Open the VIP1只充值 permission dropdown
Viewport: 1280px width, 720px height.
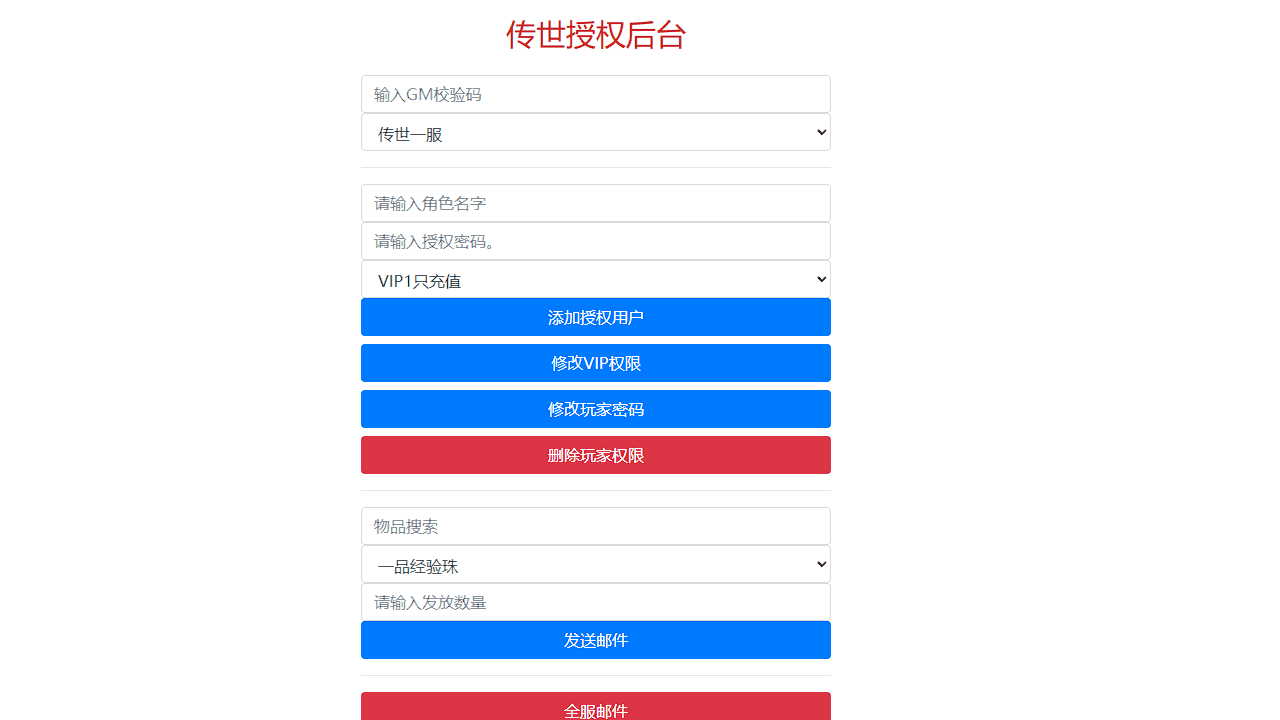596,279
